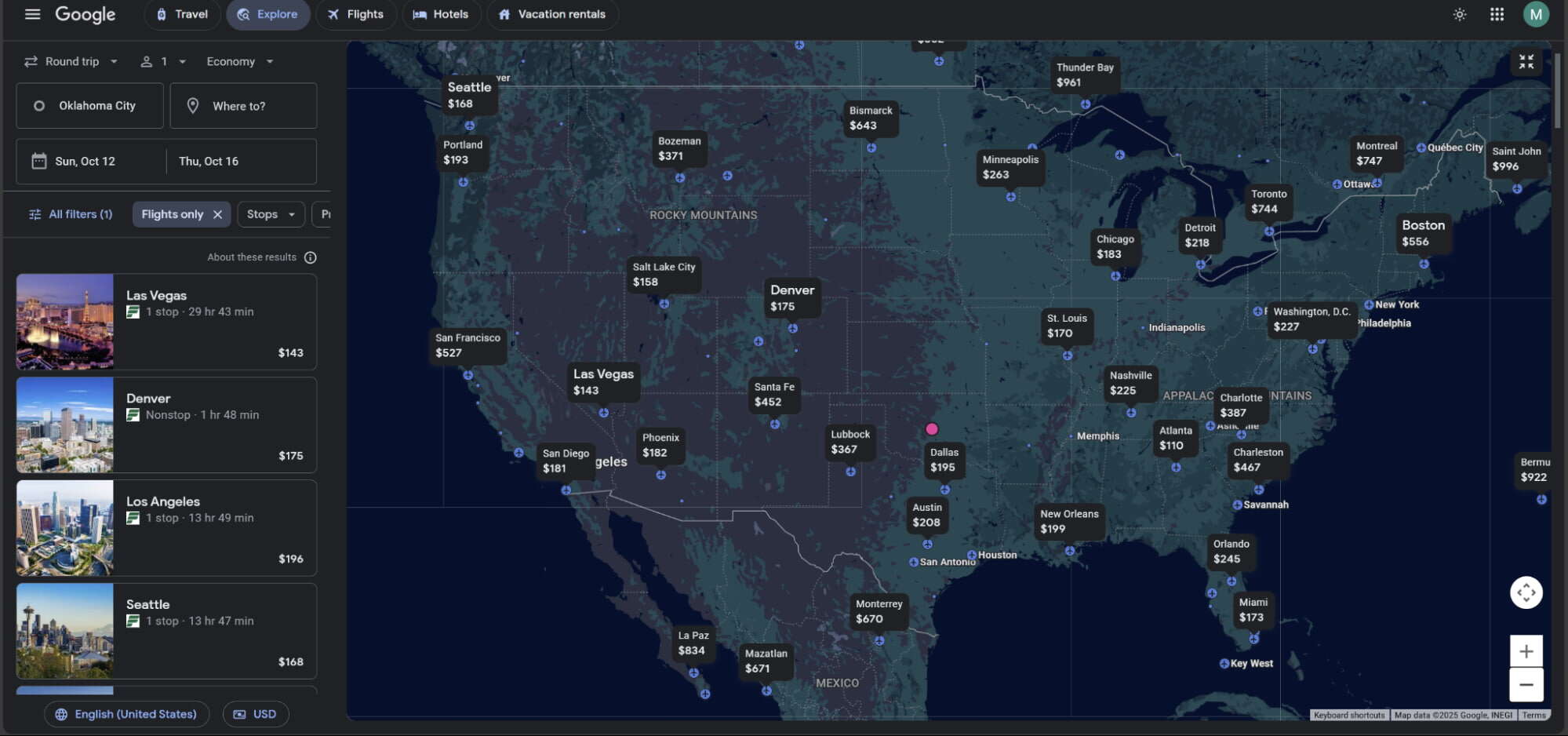Open your Google account avatar
Viewport: 1568px width, 736px height.
[x=1535, y=13]
